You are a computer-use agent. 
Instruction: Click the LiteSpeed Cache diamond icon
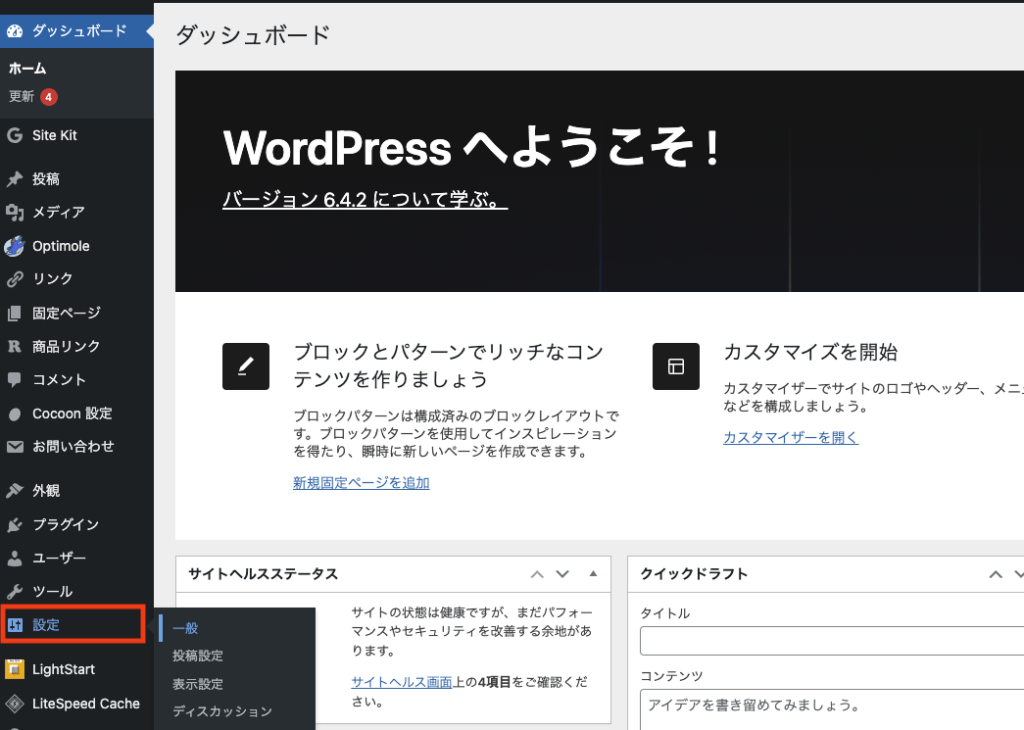coord(14,704)
